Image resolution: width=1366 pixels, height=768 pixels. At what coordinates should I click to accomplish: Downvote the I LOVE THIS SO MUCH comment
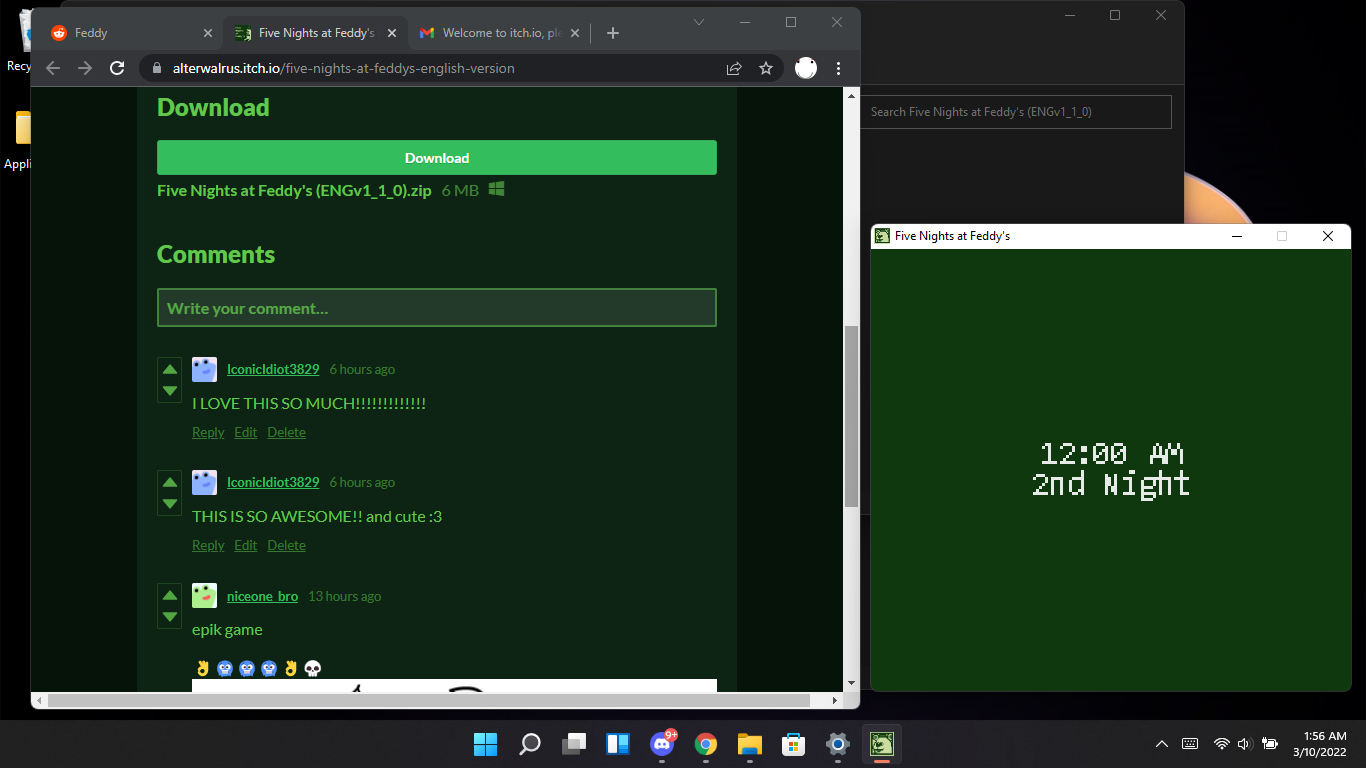tap(169, 390)
